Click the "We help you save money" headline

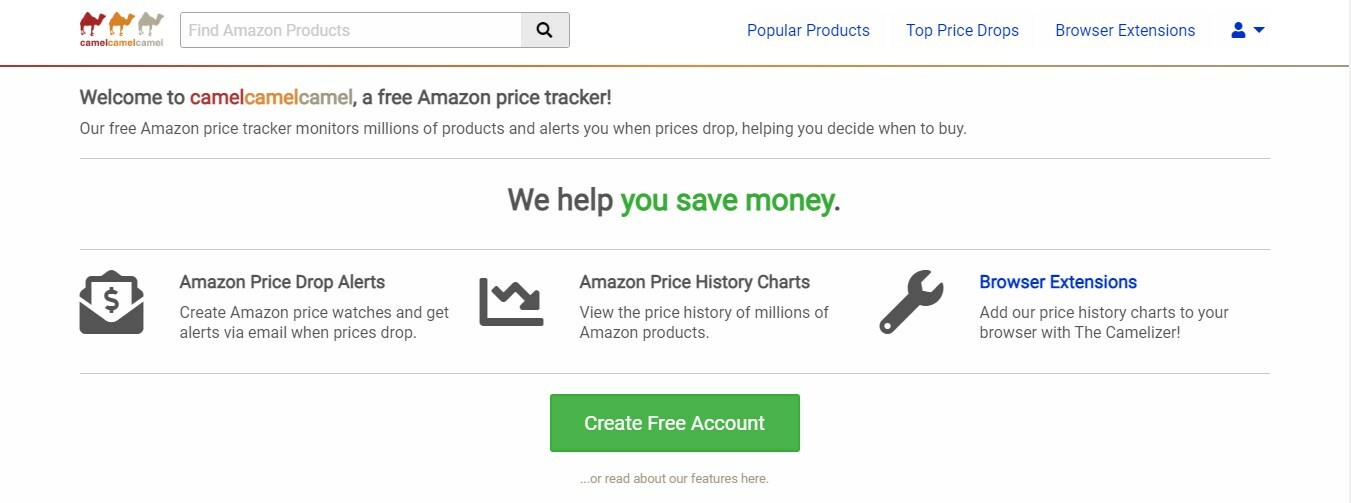(x=674, y=200)
